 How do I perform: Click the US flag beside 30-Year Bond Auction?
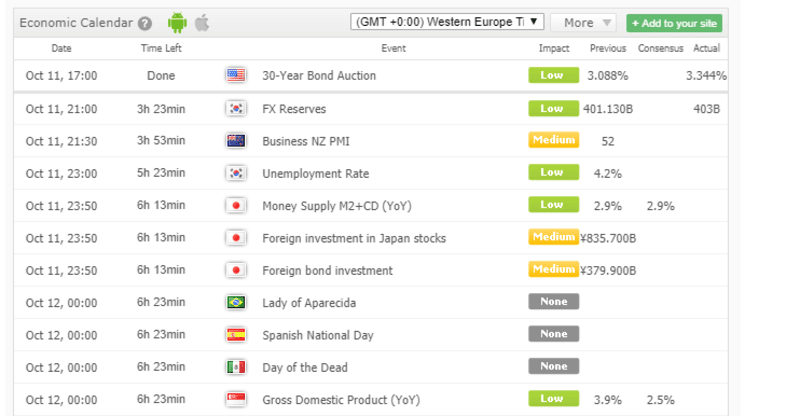[236, 75]
